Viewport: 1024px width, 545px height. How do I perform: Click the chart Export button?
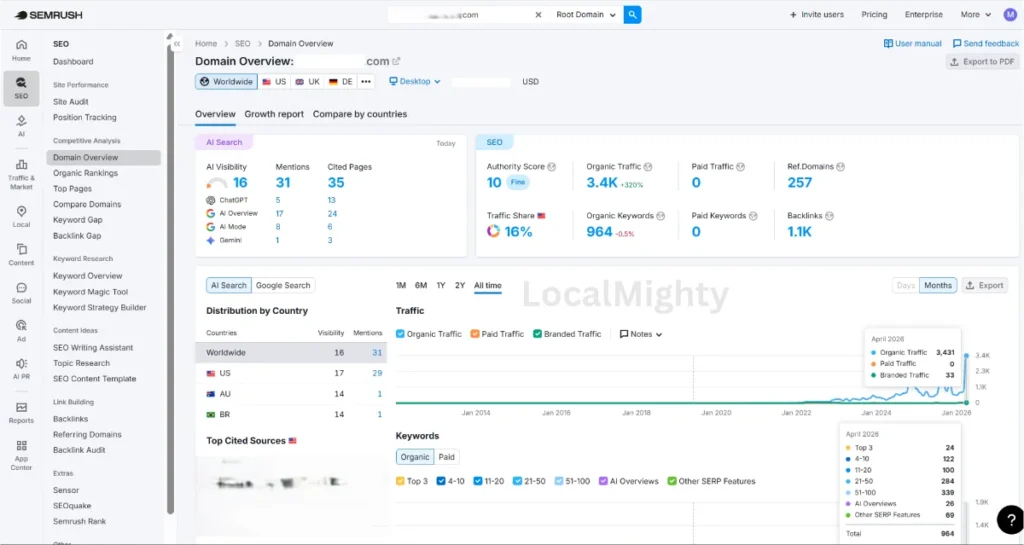[985, 285]
